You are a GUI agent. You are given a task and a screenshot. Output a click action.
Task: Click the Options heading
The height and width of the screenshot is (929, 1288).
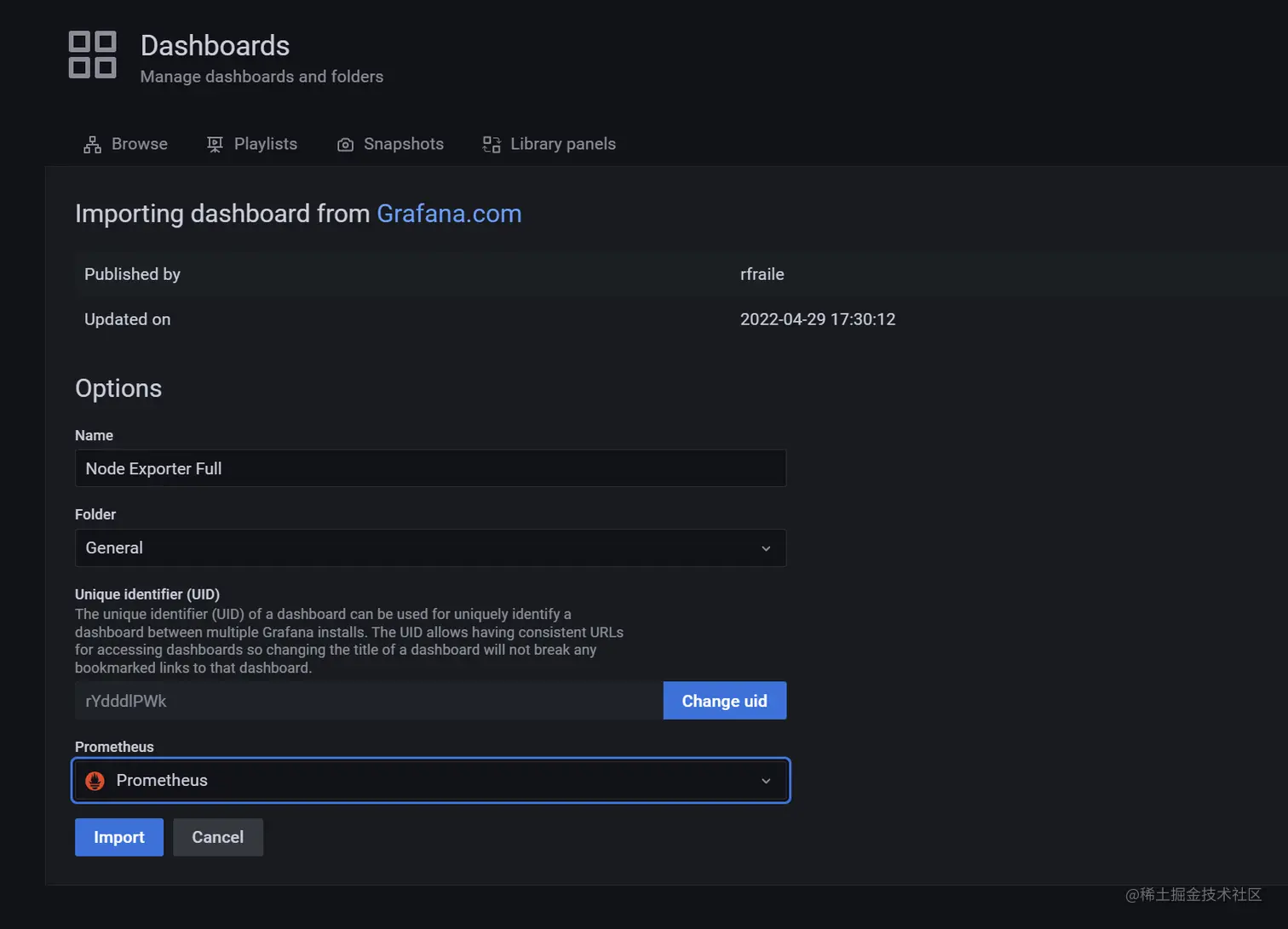click(x=118, y=388)
